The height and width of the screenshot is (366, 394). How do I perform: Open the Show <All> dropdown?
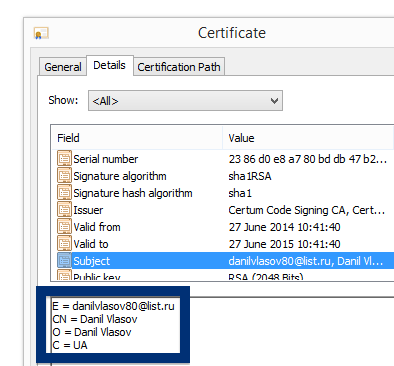[185, 100]
